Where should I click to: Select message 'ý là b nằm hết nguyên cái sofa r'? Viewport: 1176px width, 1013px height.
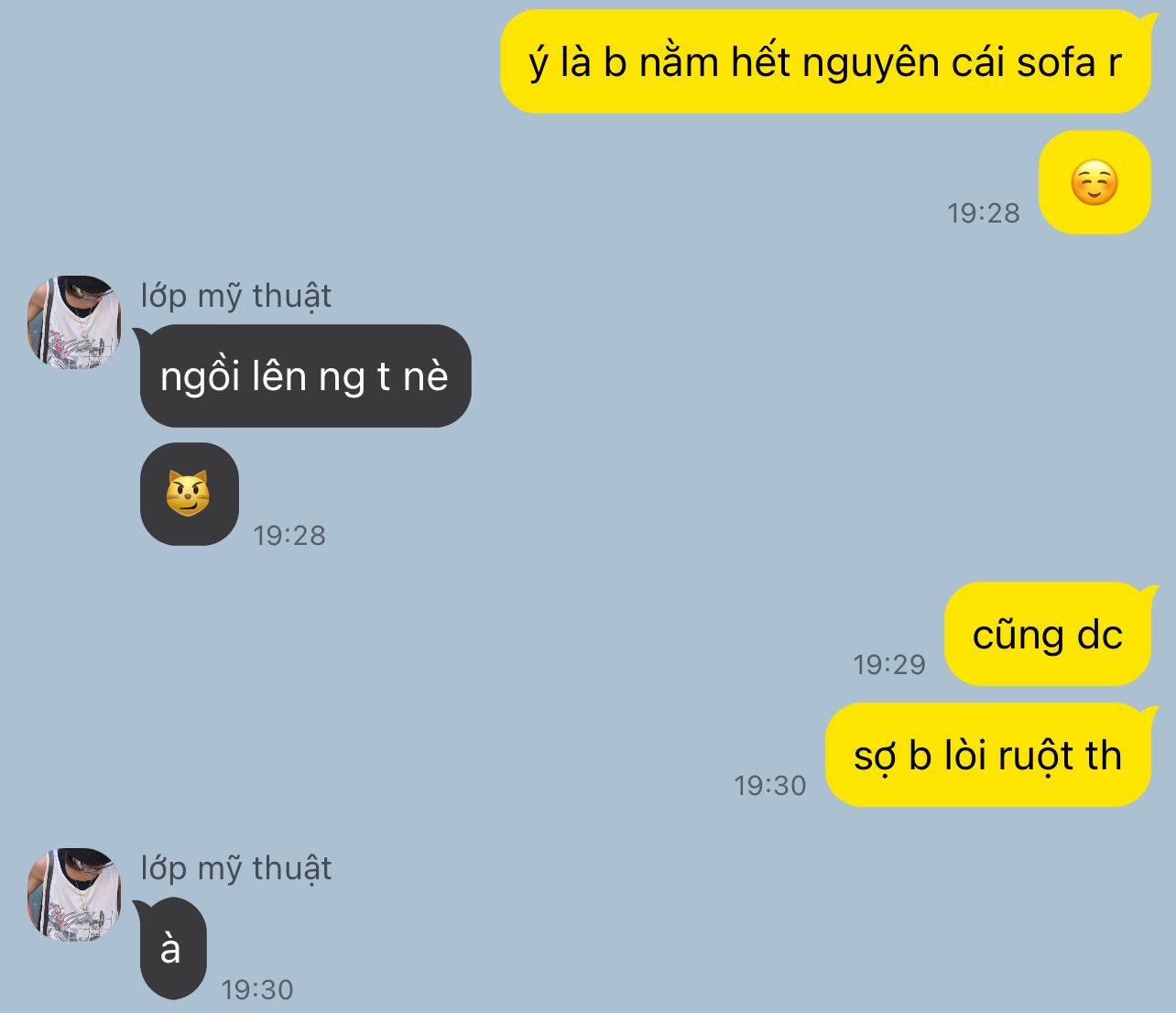point(825,61)
